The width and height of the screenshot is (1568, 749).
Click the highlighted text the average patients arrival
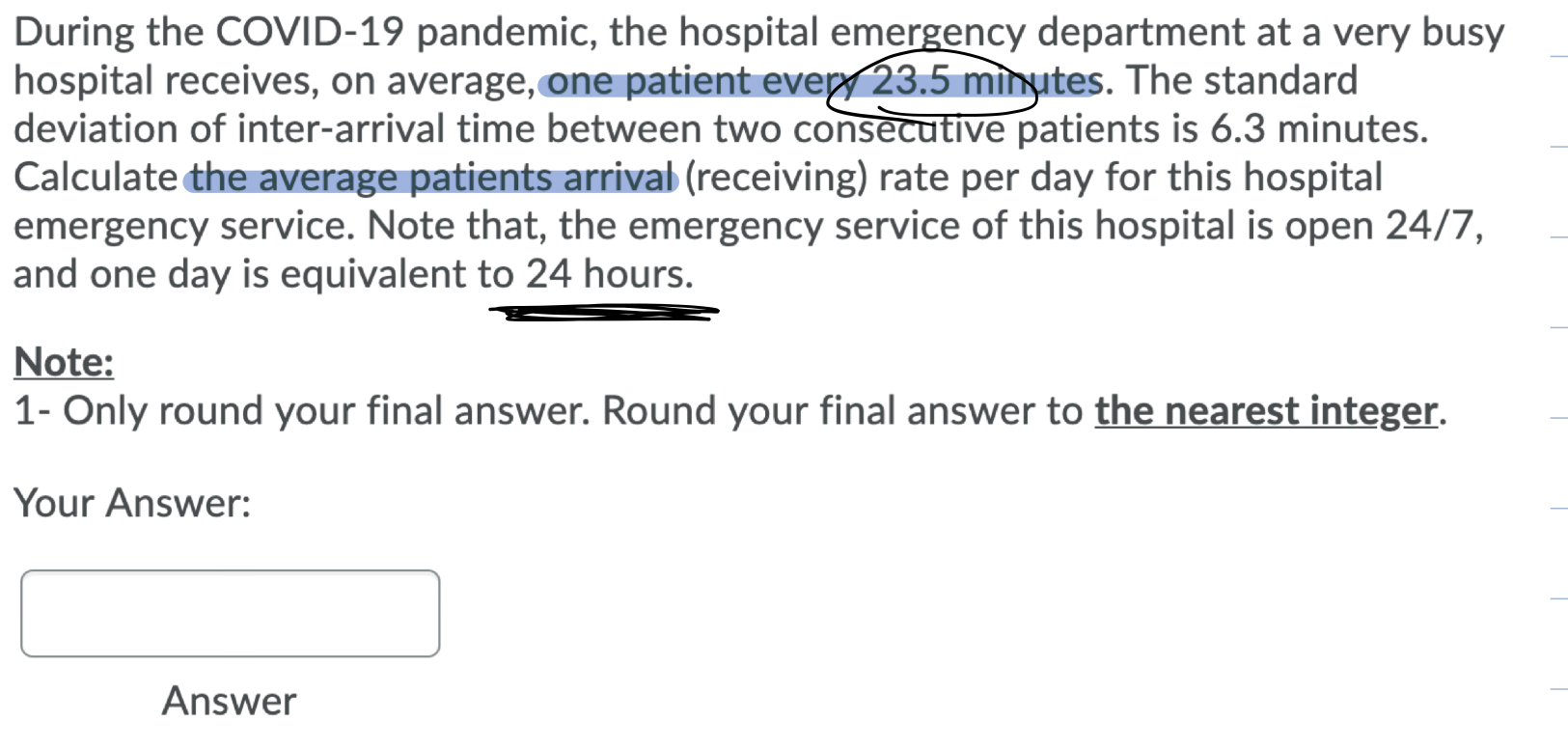coord(429,177)
